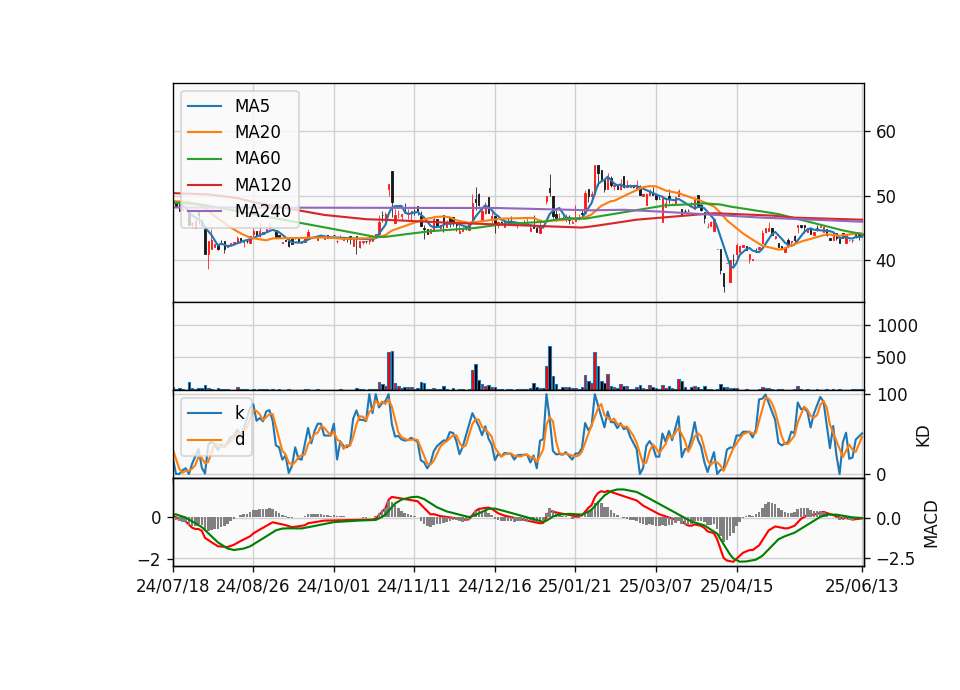This screenshot has height=690, width=960.
Task: Click the volume axis value 1000
Action: click(x=897, y=326)
